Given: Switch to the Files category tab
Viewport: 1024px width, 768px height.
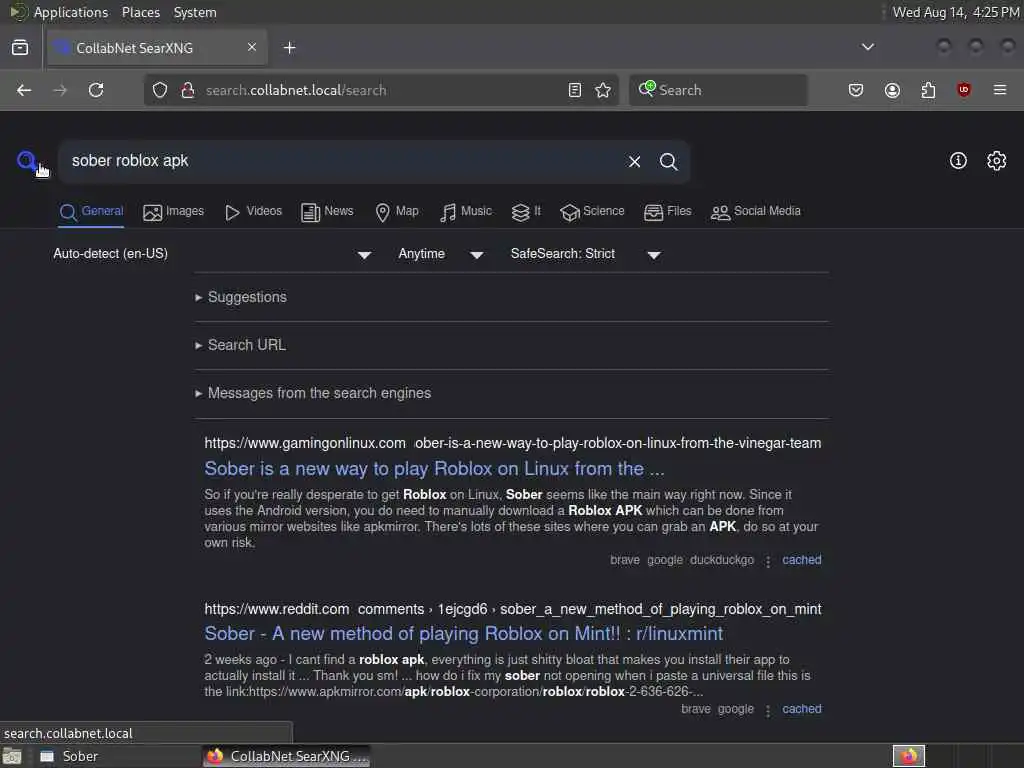Looking at the screenshot, I should (667, 212).
